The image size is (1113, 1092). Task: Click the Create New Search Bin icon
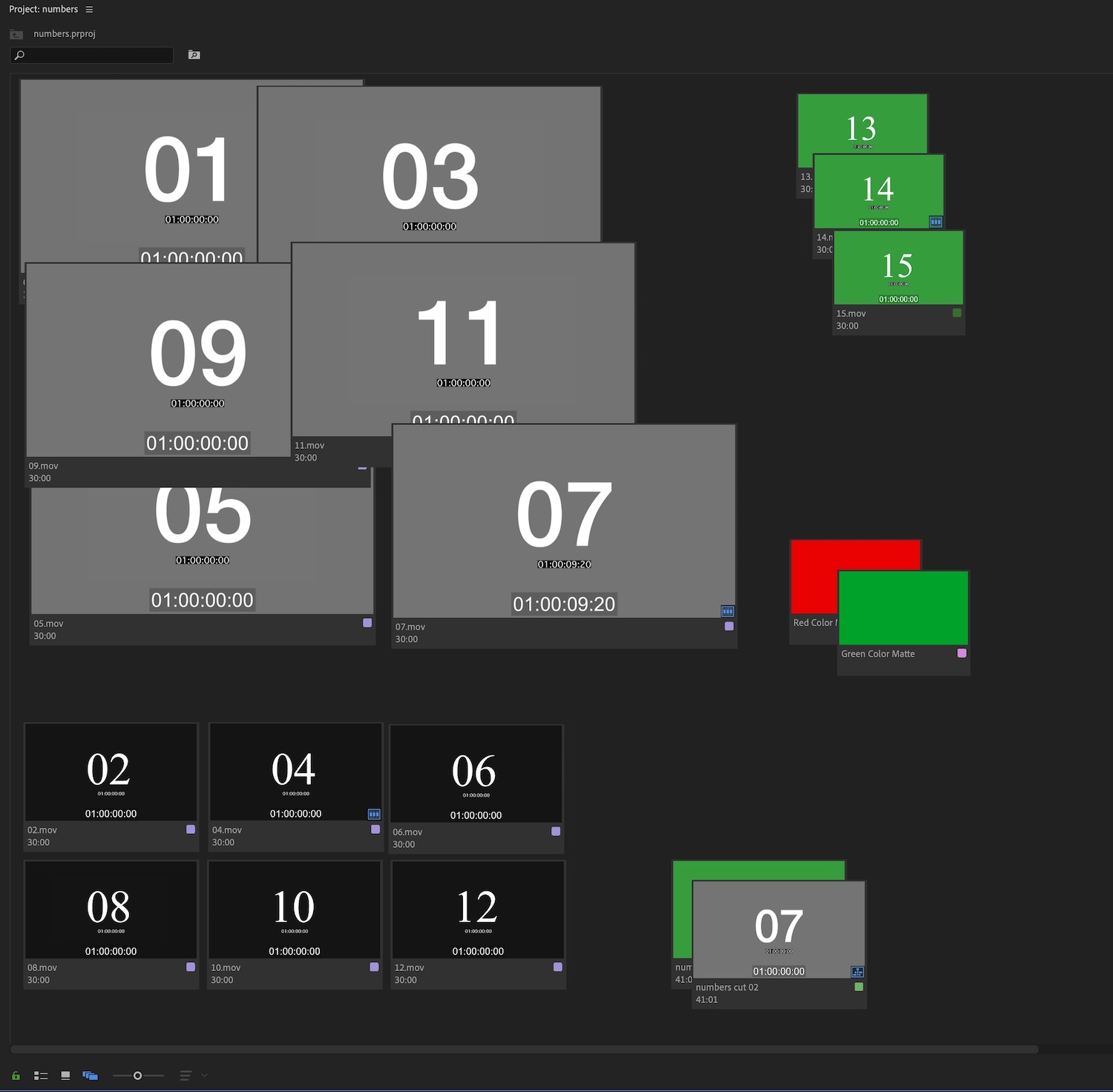(194, 55)
